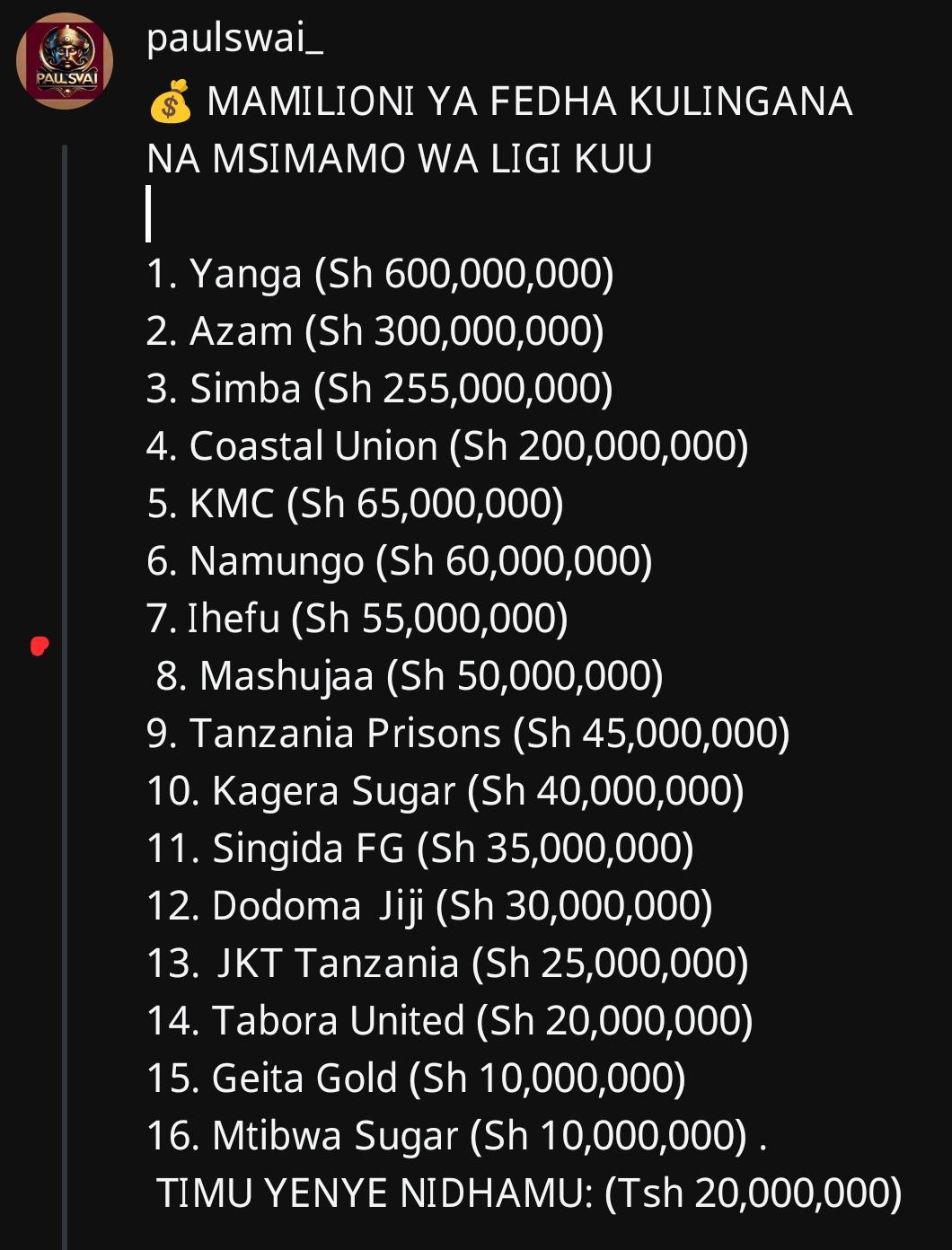Screen dimensions: 952x1250
Task: Select the Ihefu Sh 55,000,000 line
Action: pyautogui.click(x=357, y=619)
